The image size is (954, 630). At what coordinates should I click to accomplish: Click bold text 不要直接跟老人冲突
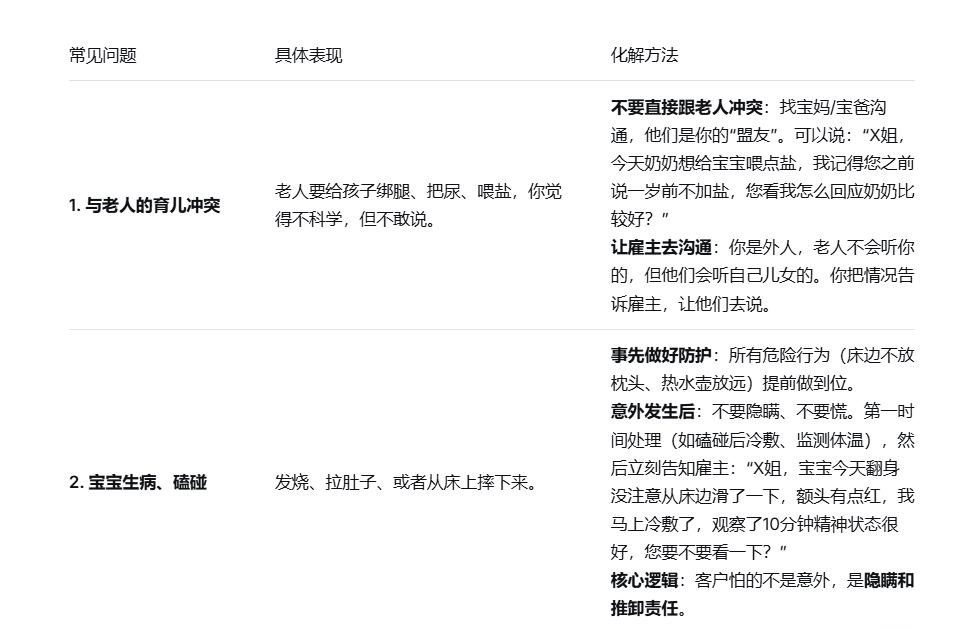(x=686, y=108)
